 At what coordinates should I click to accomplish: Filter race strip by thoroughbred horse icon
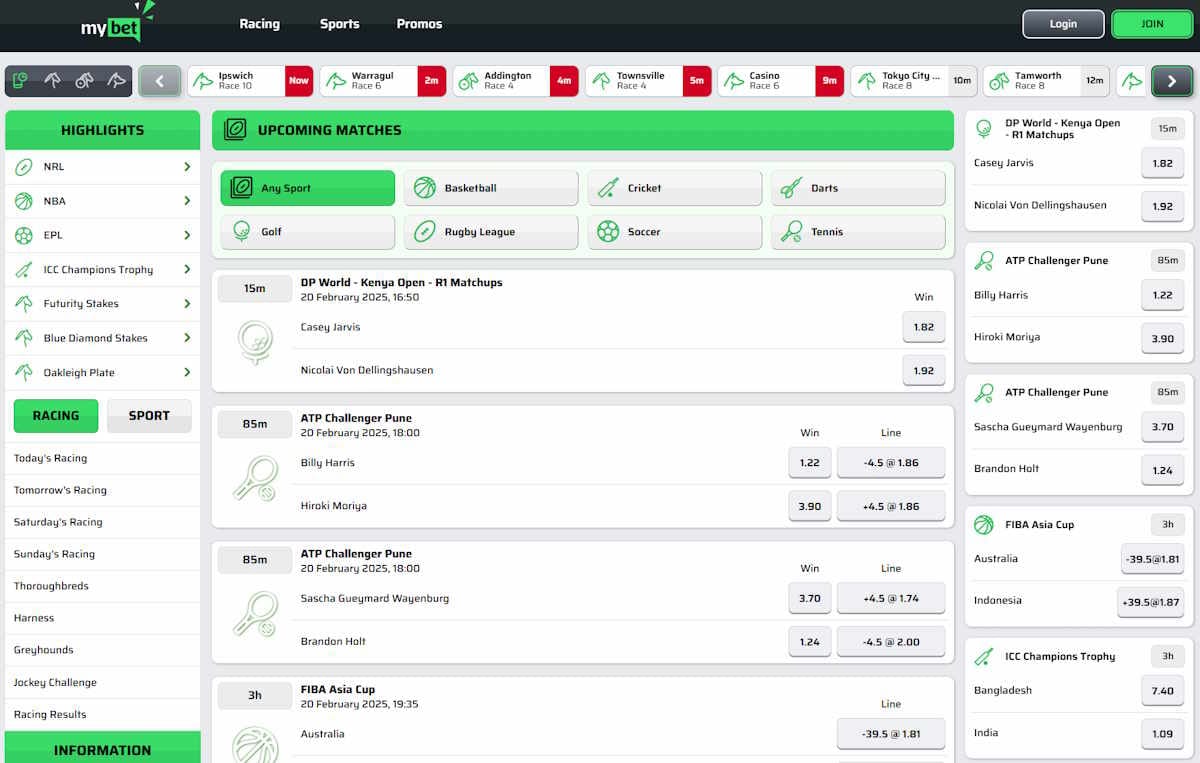pos(53,81)
